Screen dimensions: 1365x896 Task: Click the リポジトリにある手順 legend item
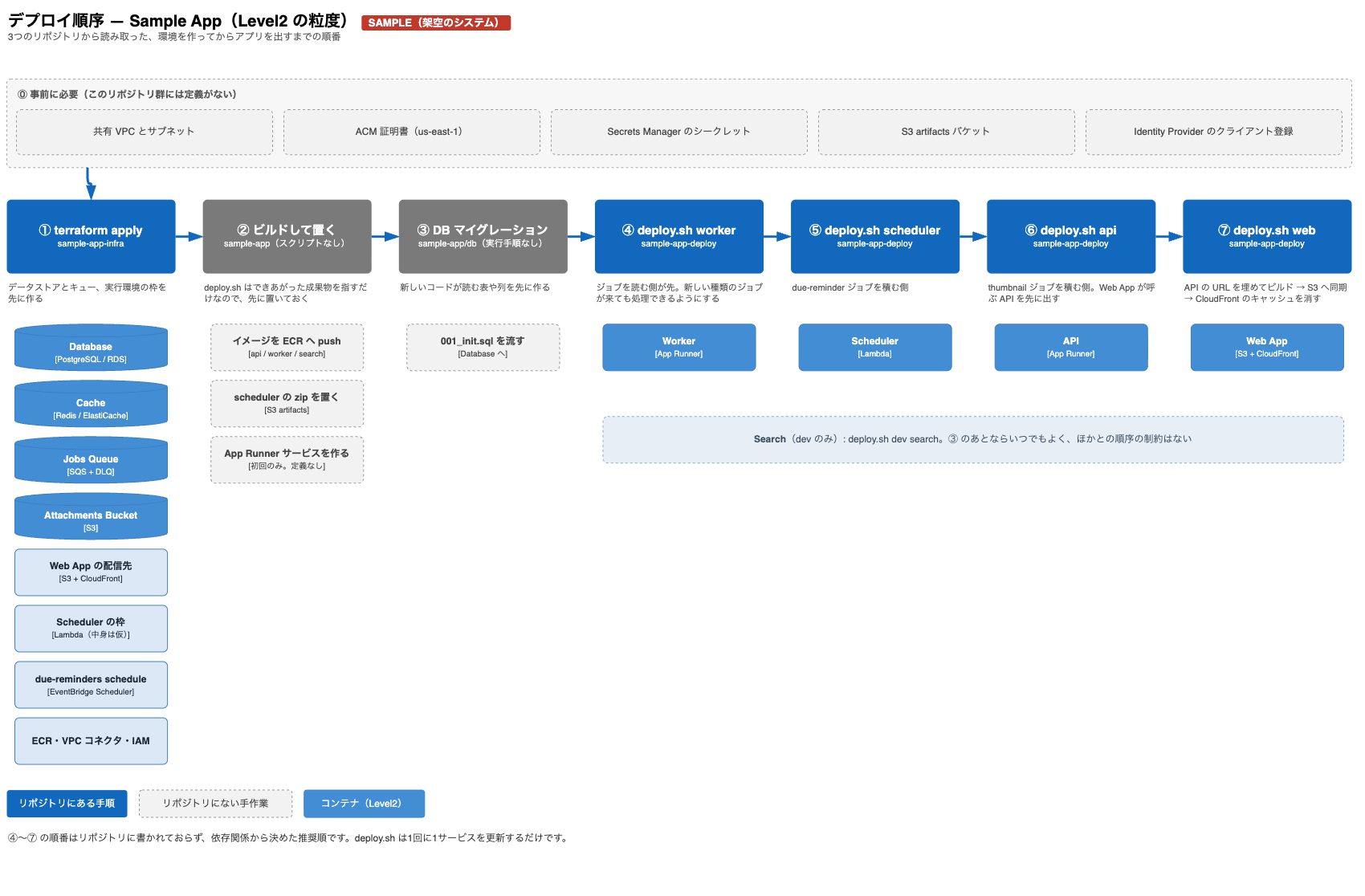[x=67, y=804]
